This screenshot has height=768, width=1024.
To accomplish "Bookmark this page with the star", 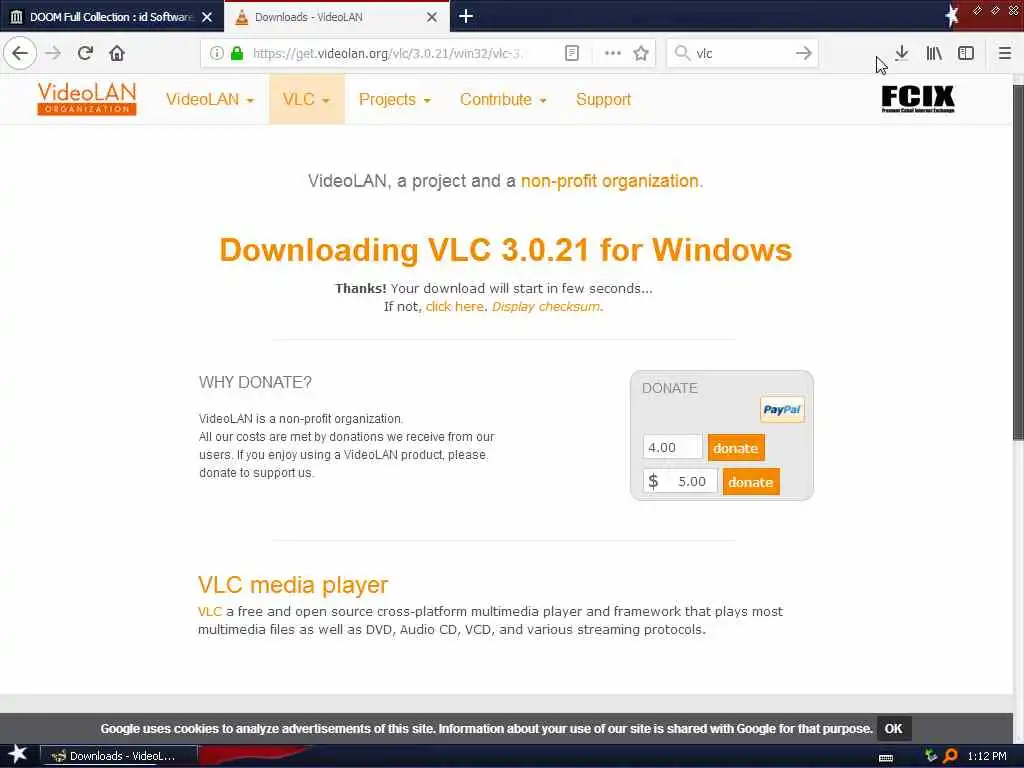I will click(641, 53).
